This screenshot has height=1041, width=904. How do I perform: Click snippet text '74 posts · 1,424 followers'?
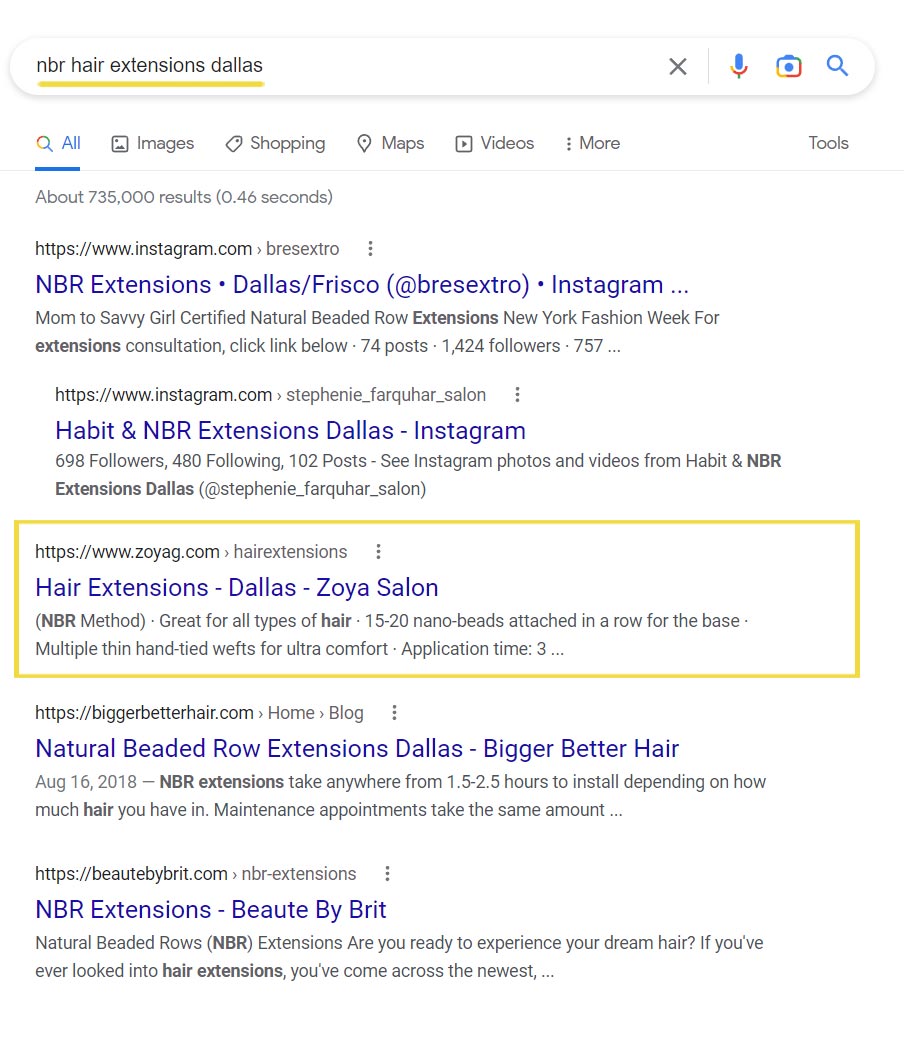point(461,346)
